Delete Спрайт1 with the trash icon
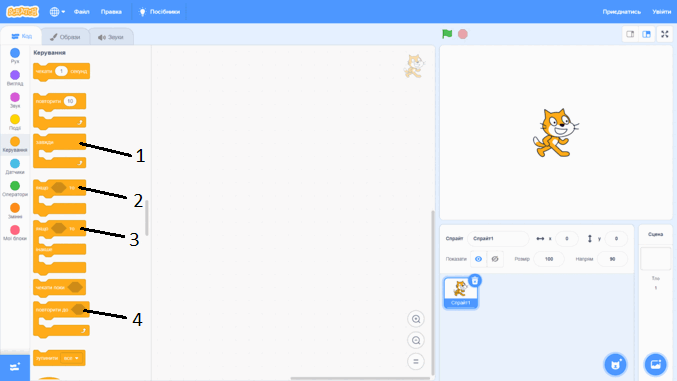The height and width of the screenshot is (381, 677). coord(475,281)
